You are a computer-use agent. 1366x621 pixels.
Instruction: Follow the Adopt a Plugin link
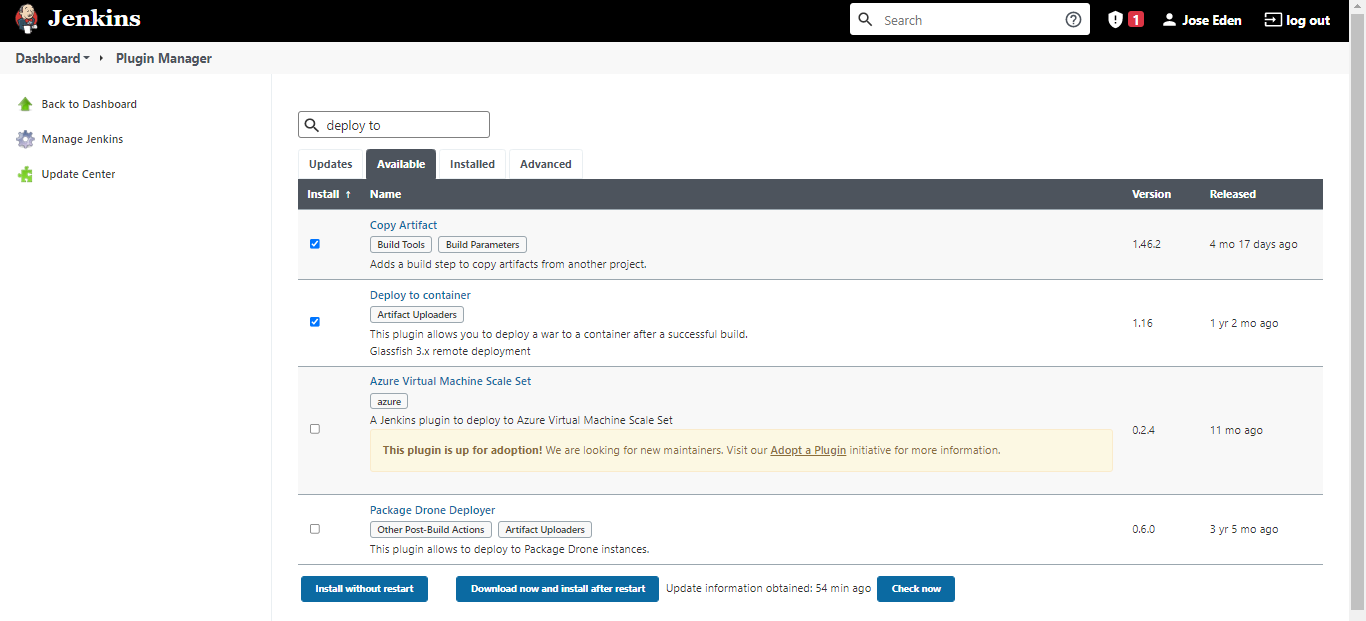point(808,450)
